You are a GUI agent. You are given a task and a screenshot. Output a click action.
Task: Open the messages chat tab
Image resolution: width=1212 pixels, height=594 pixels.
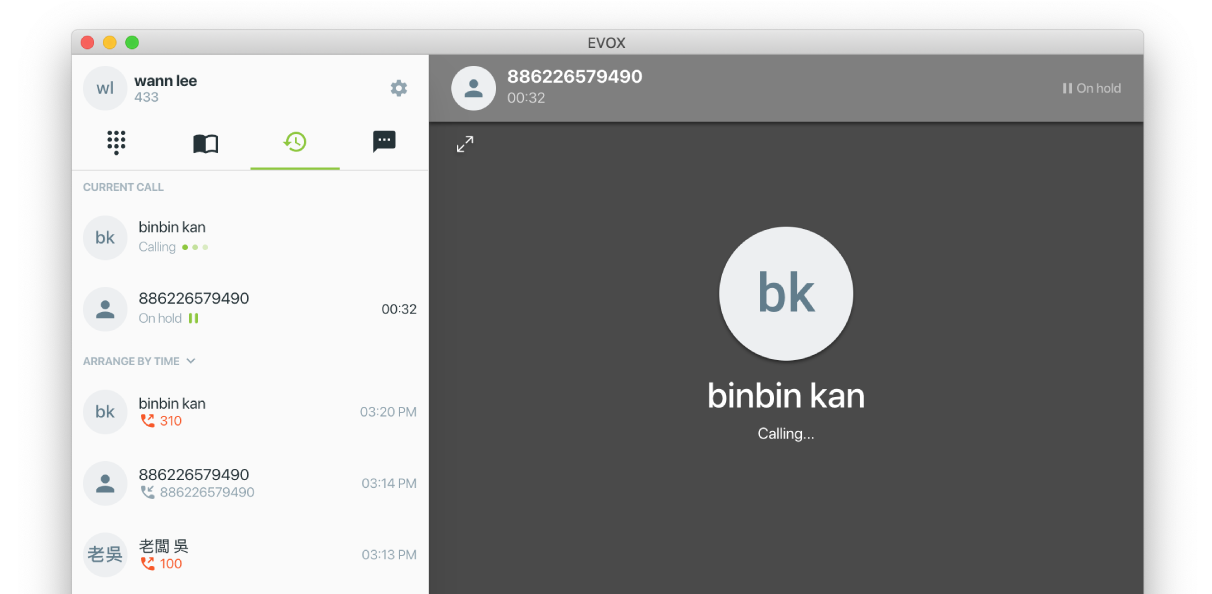point(384,141)
